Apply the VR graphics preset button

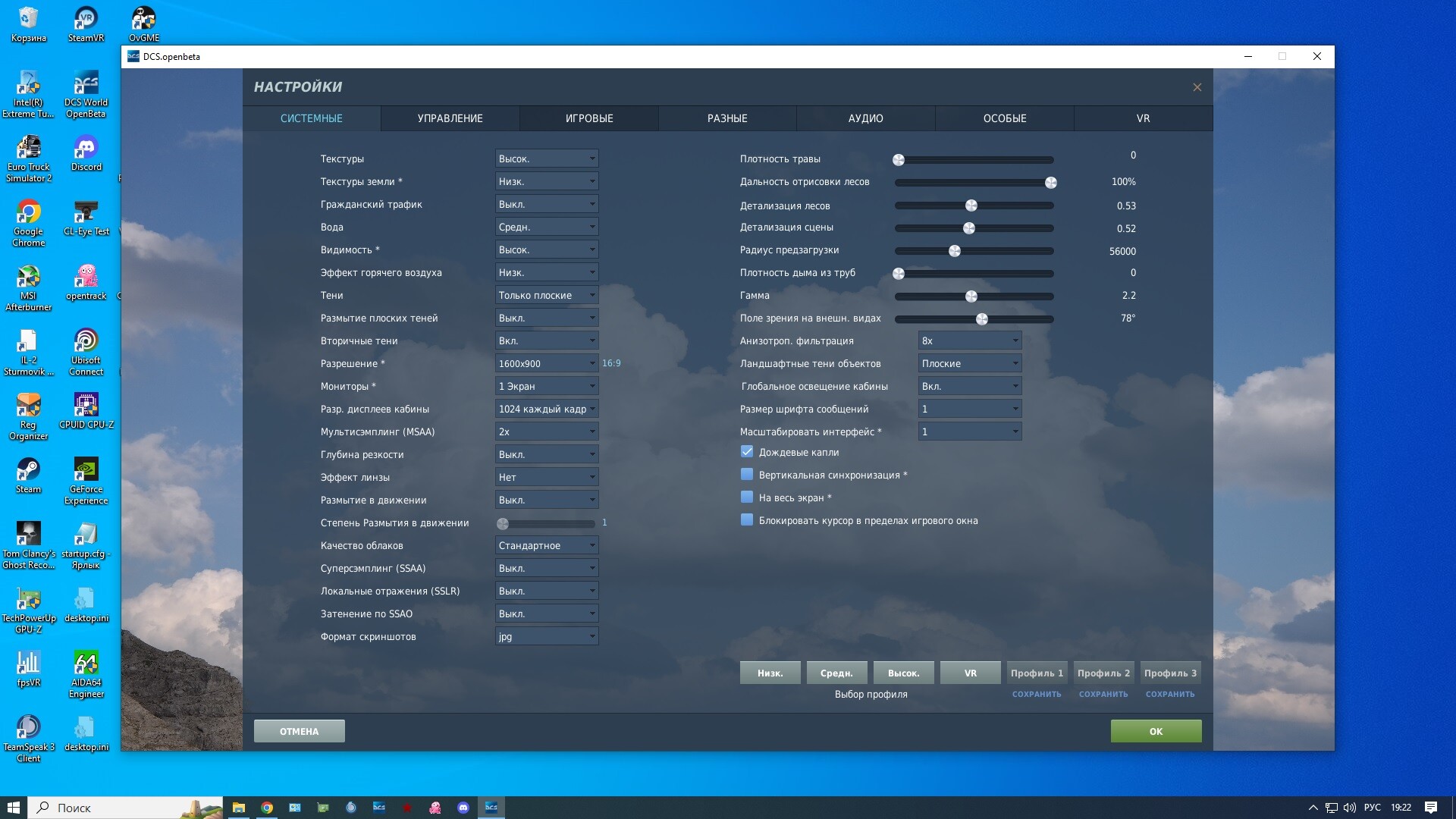click(x=970, y=673)
